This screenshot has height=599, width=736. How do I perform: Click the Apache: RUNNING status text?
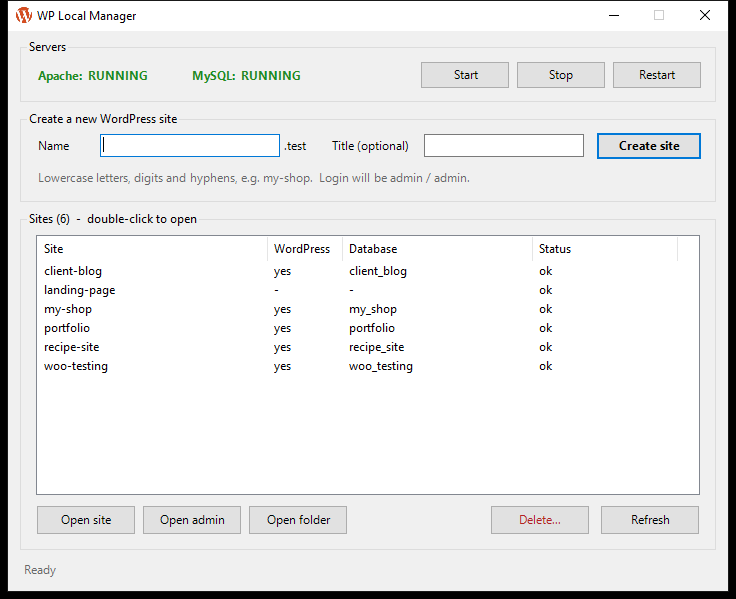coord(92,76)
